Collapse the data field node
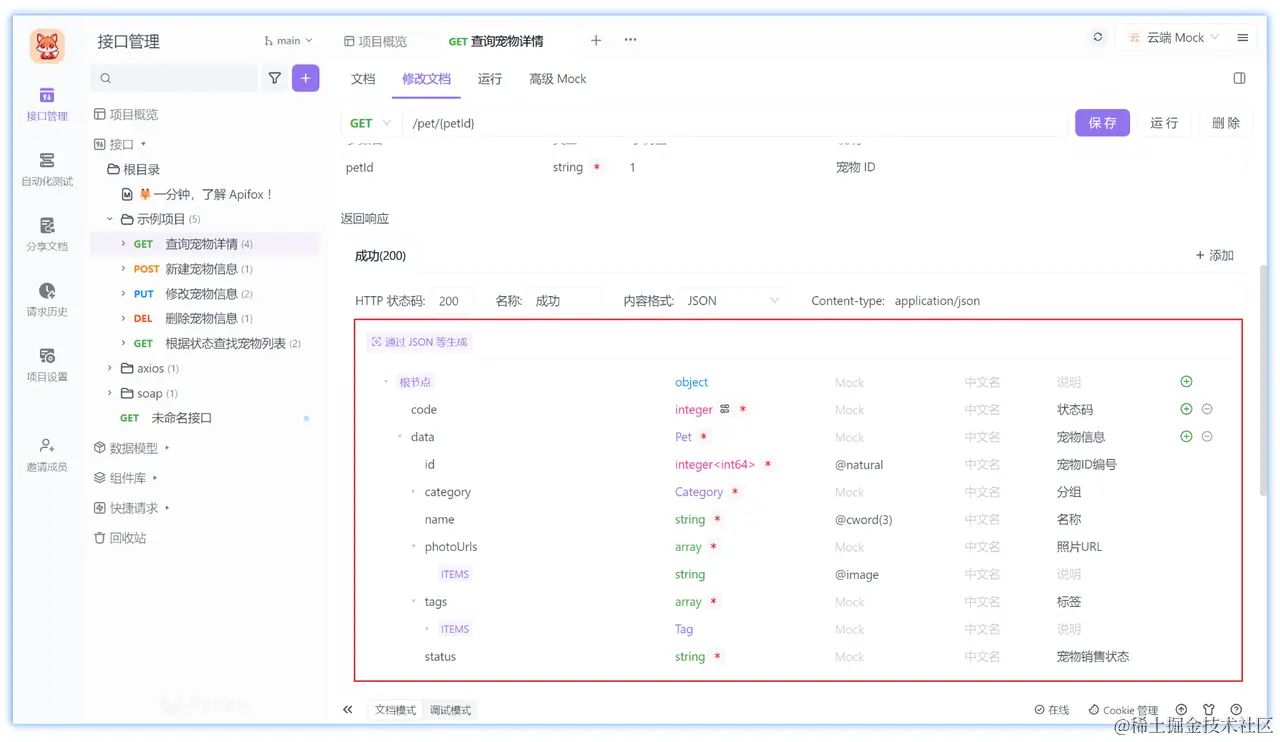The width and height of the screenshot is (1280, 742). pyautogui.click(x=400, y=437)
